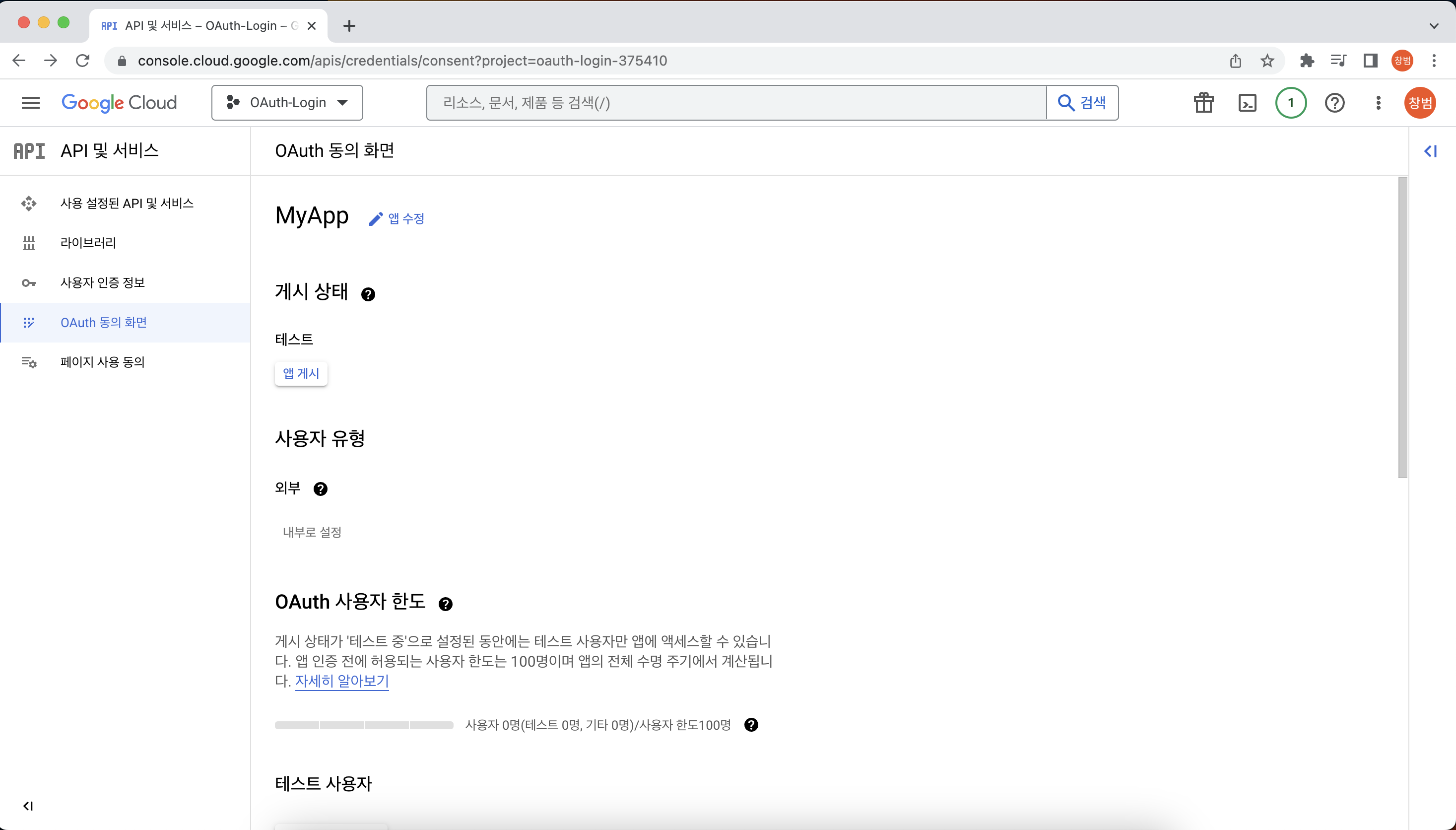This screenshot has height=830, width=1456.
Task: Open the help question mark menu
Action: (x=1334, y=103)
